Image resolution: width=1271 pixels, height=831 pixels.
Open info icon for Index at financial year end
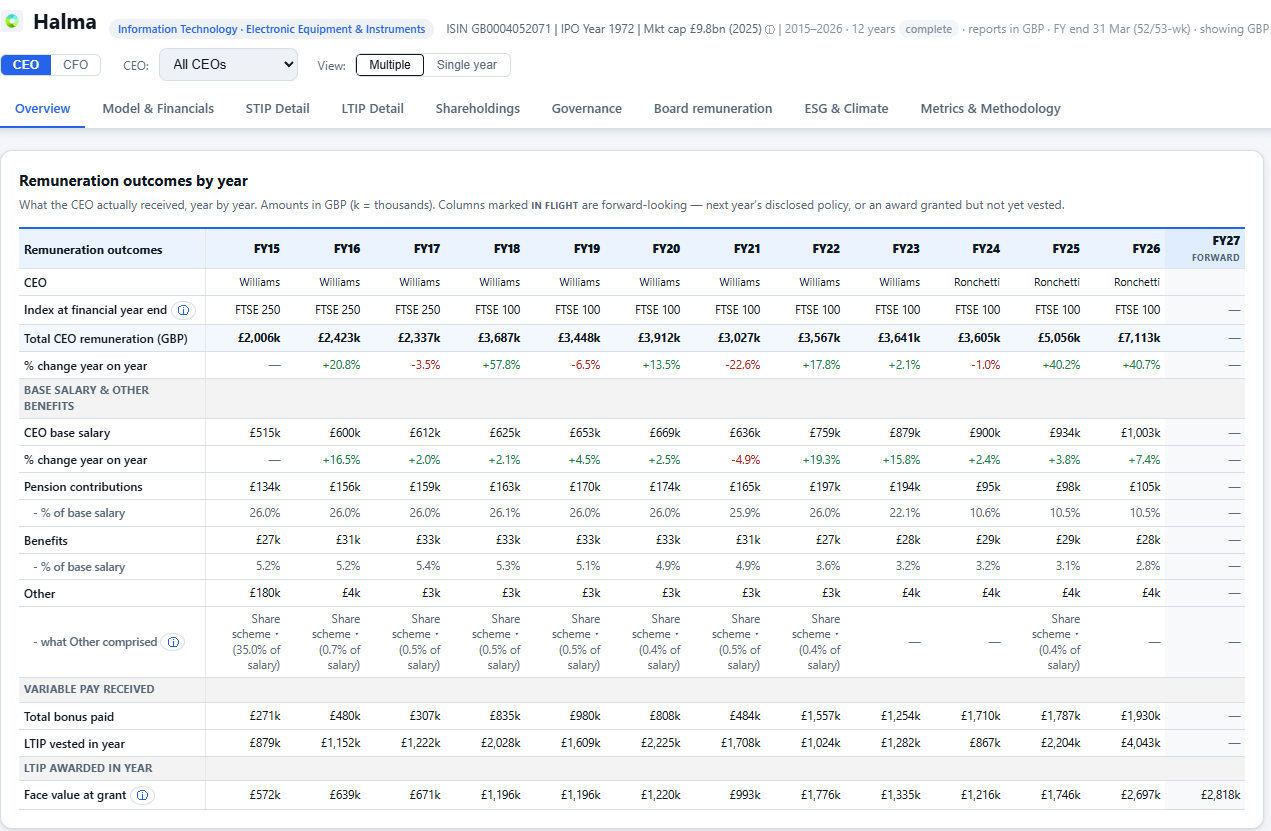(x=183, y=310)
